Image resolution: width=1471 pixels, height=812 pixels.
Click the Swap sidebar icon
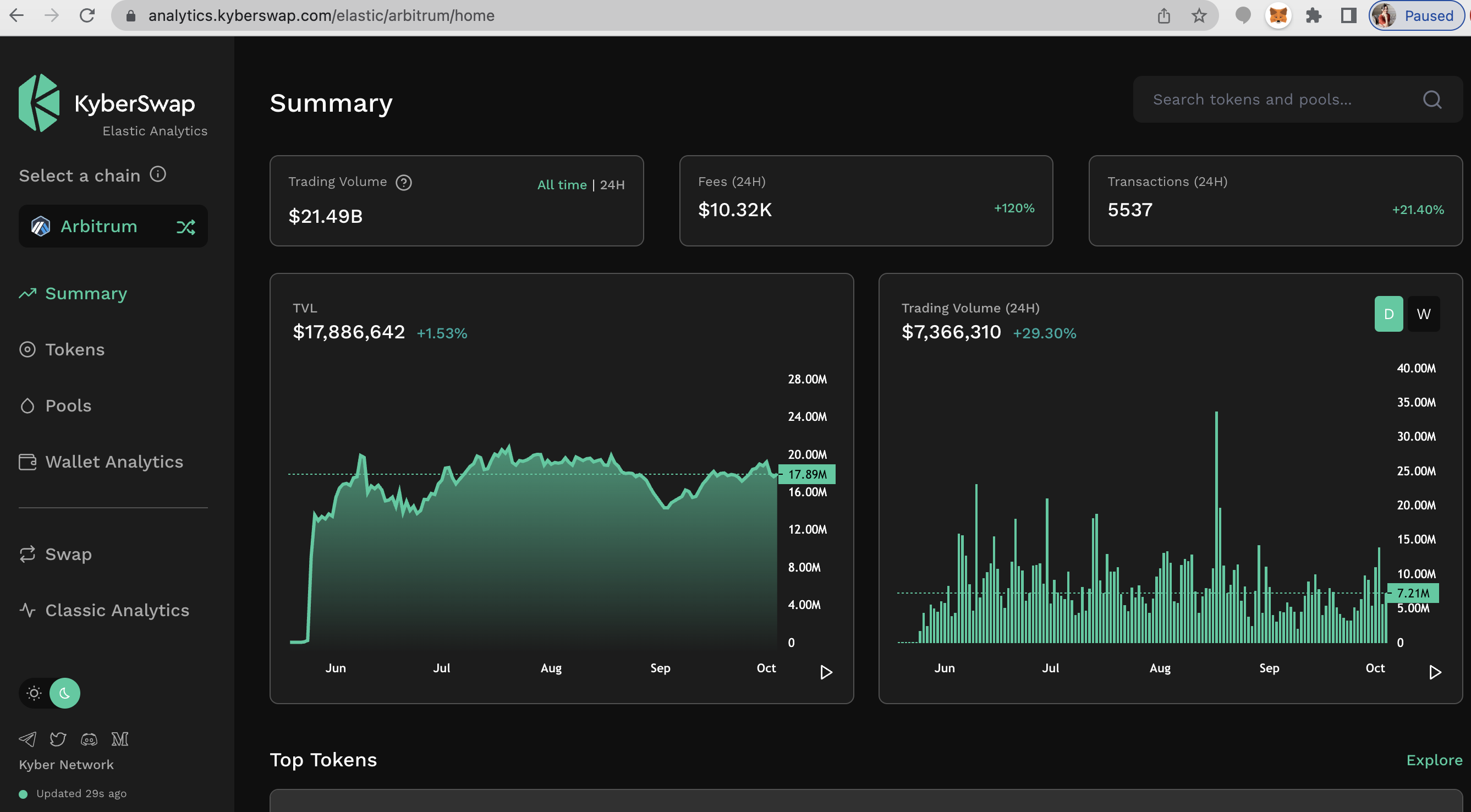[x=28, y=554]
